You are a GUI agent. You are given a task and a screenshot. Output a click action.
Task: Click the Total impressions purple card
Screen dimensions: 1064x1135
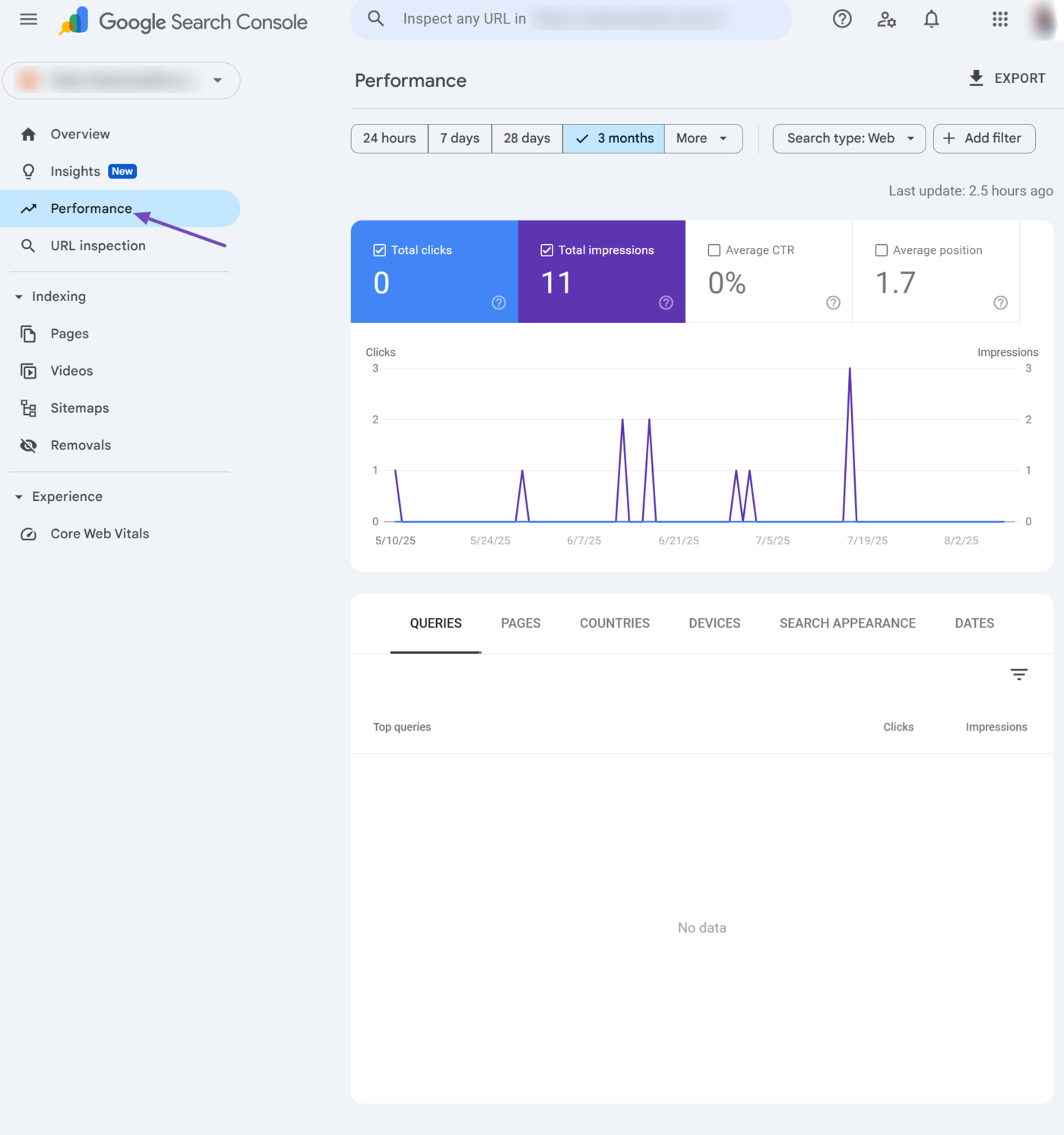coord(601,272)
